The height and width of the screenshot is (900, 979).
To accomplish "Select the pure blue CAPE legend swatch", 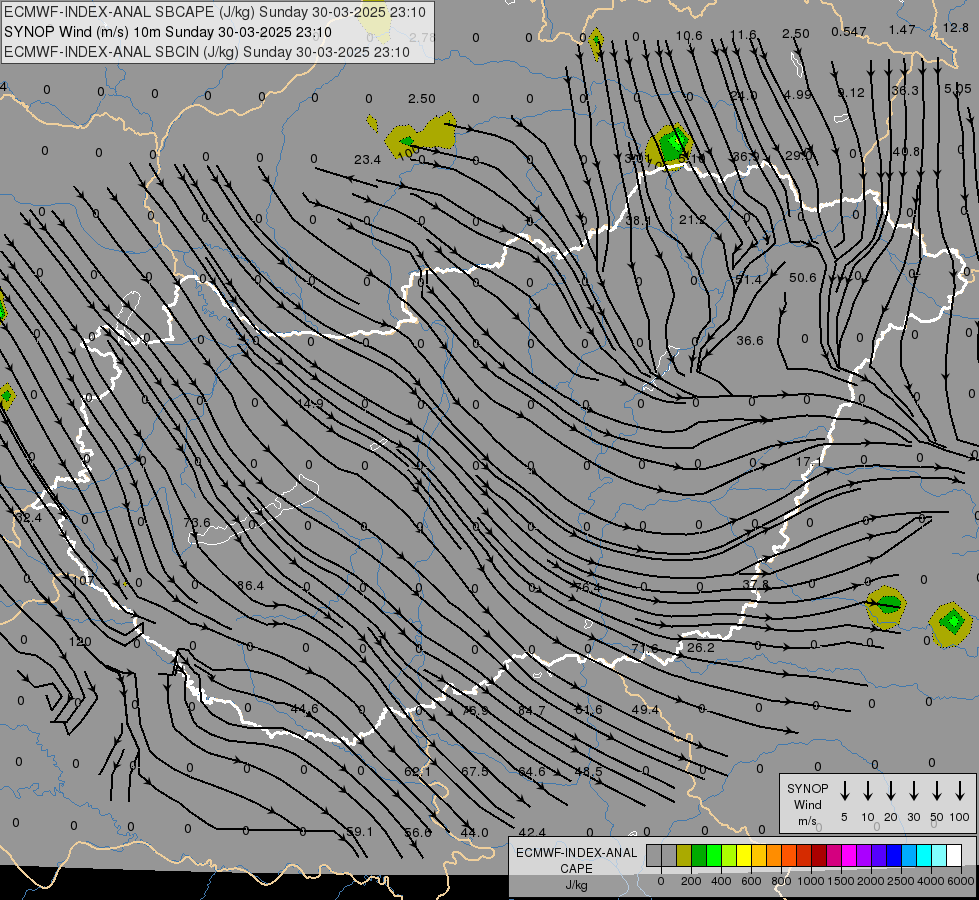I will (x=894, y=856).
